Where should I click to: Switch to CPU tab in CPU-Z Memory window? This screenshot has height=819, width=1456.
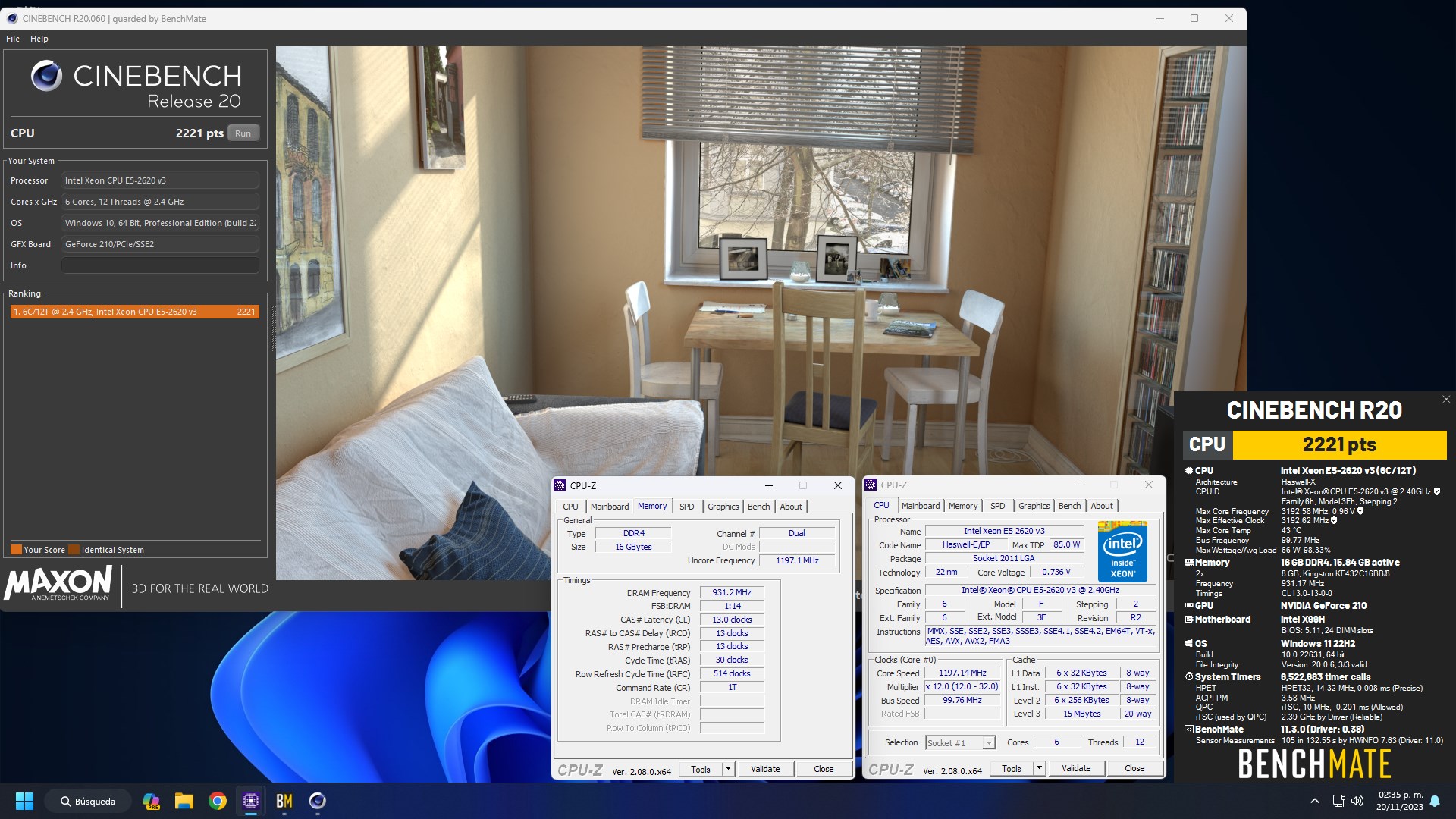pos(570,507)
